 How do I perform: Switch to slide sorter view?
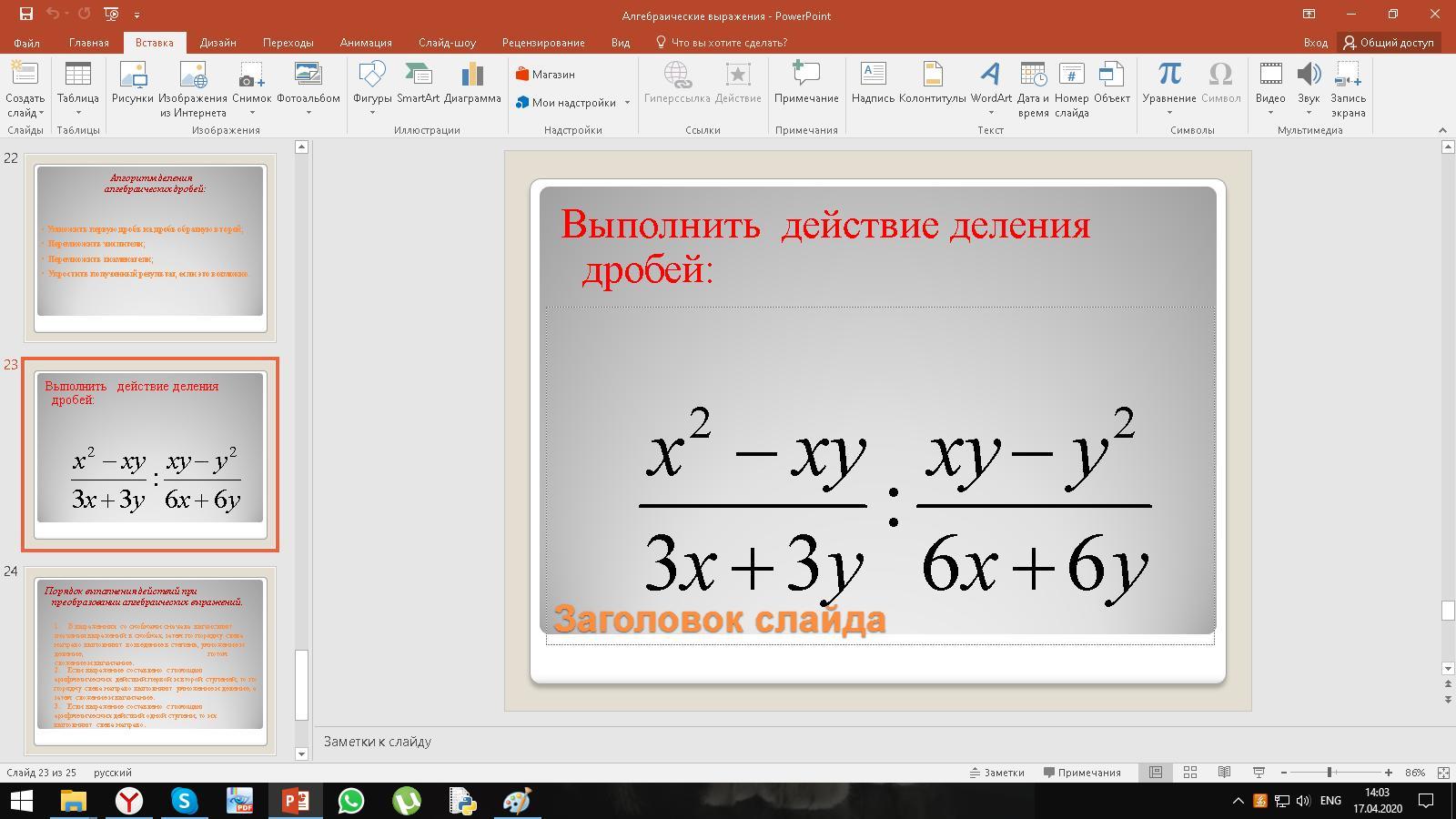point(1189,773)
